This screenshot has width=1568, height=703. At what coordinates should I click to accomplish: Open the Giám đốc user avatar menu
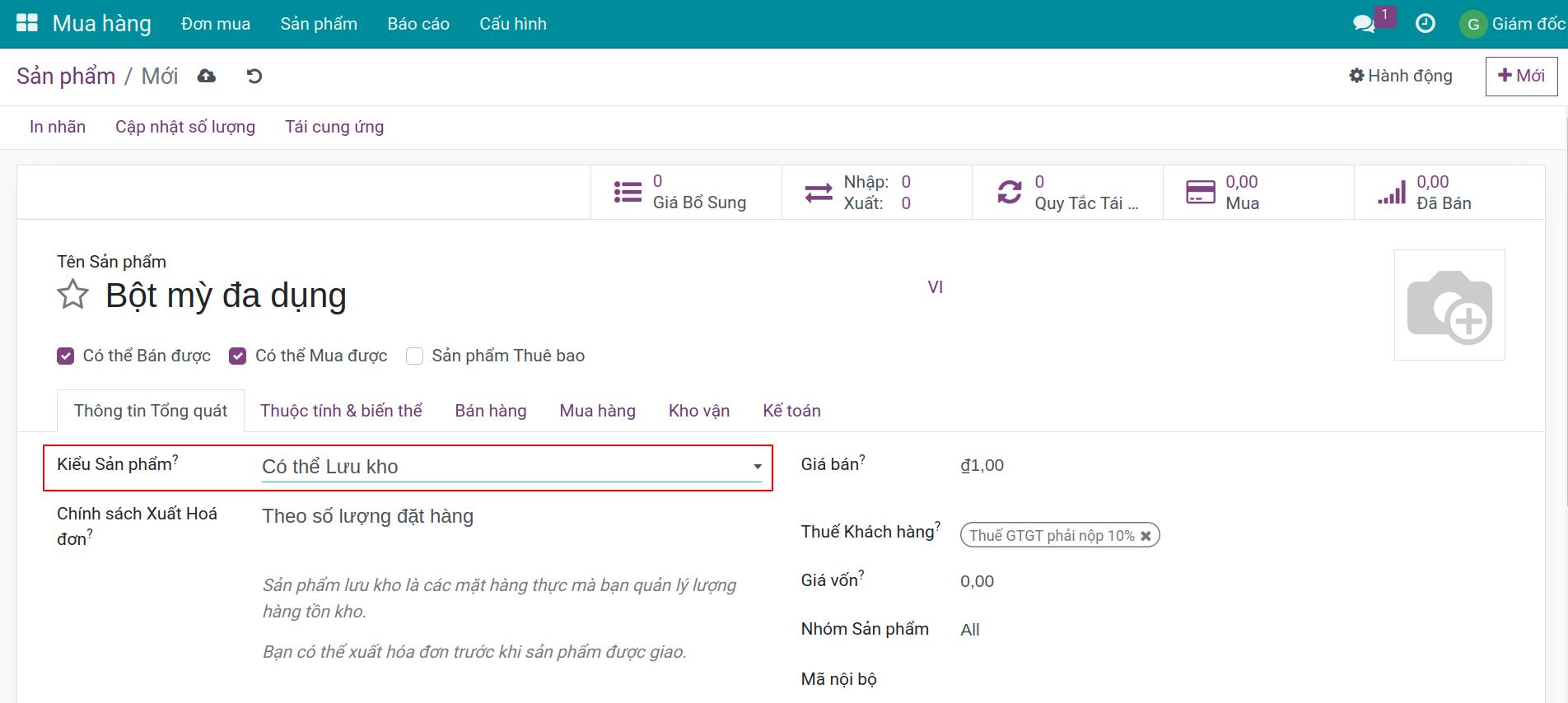point(1513,24)
